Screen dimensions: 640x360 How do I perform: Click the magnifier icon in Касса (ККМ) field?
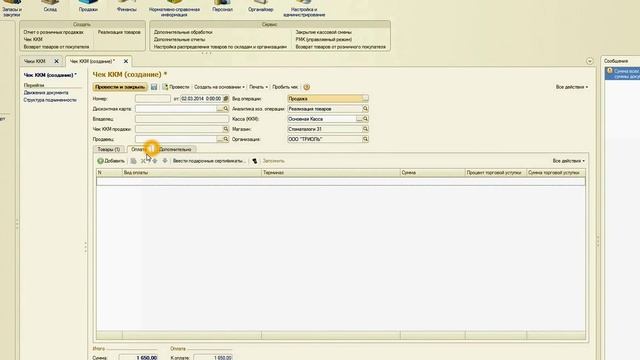coord(365,119)
